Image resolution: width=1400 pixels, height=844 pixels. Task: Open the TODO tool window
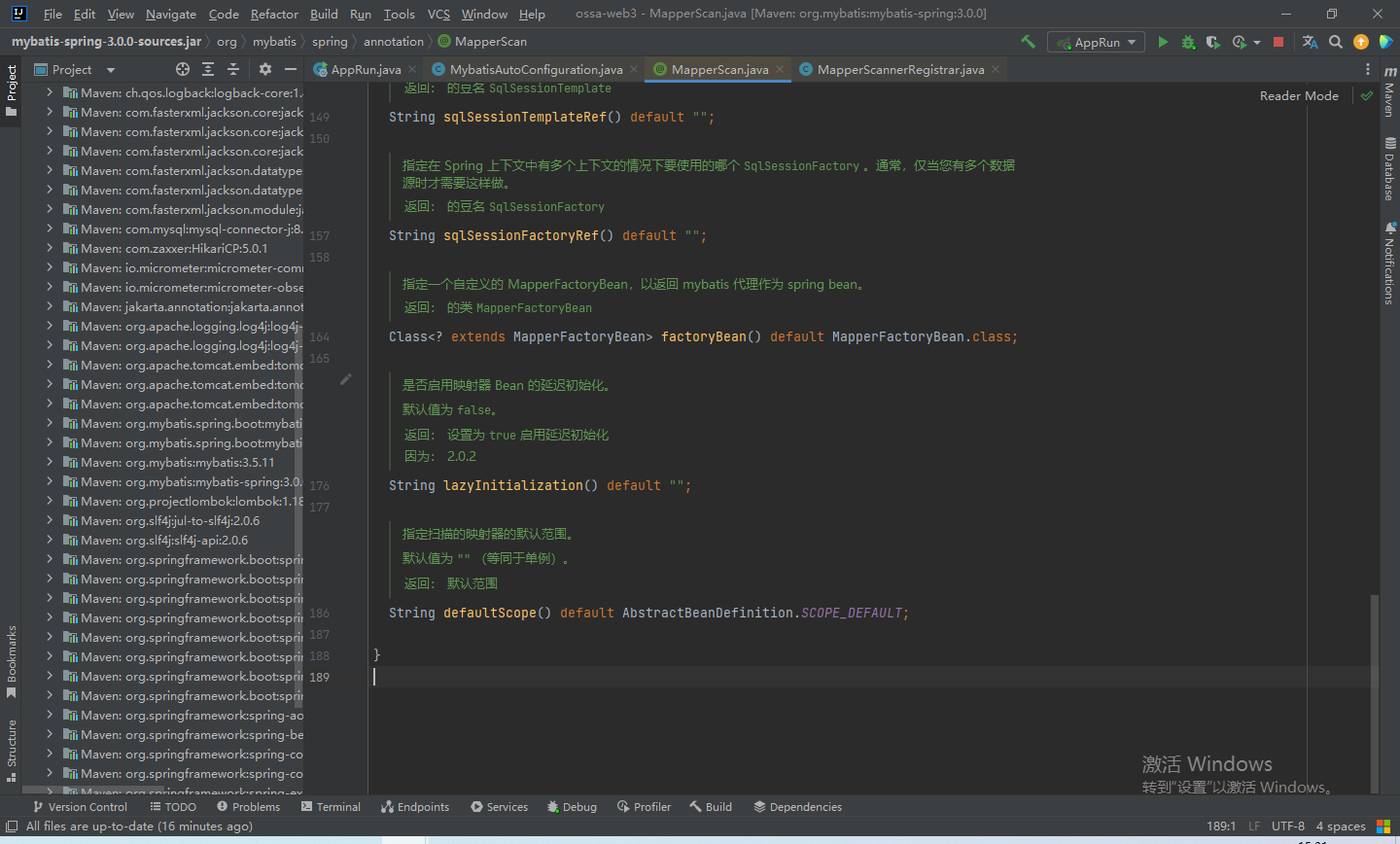pyautogui.click(x=173, y=807)
